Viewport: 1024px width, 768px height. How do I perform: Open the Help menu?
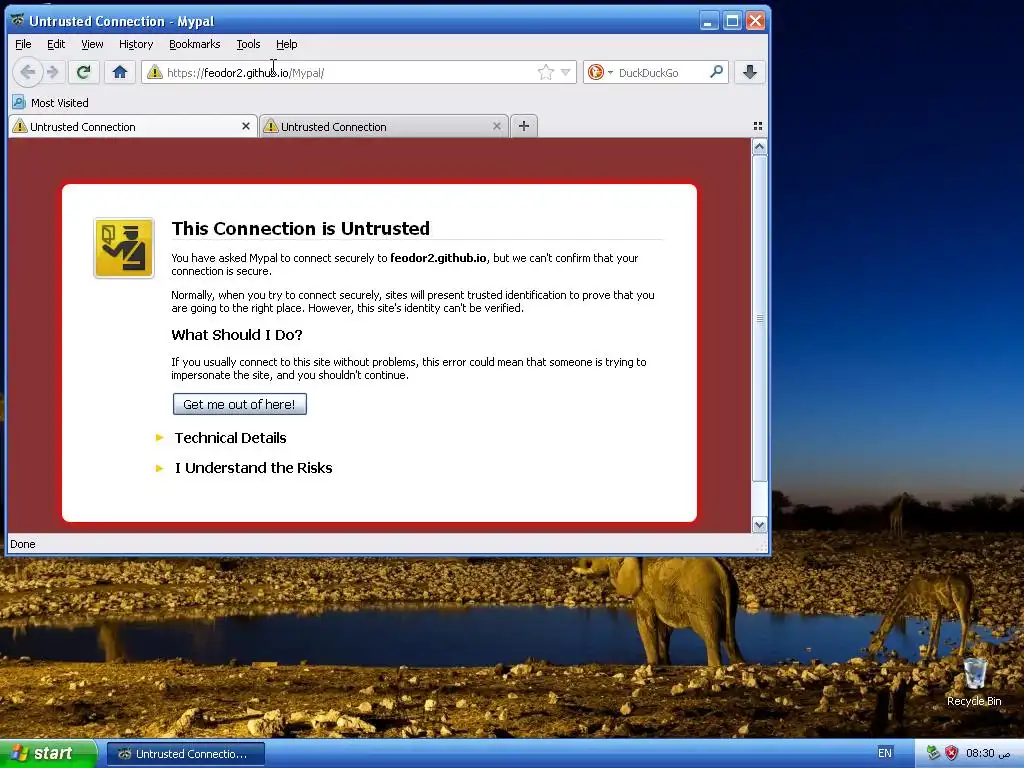point(287,44)
